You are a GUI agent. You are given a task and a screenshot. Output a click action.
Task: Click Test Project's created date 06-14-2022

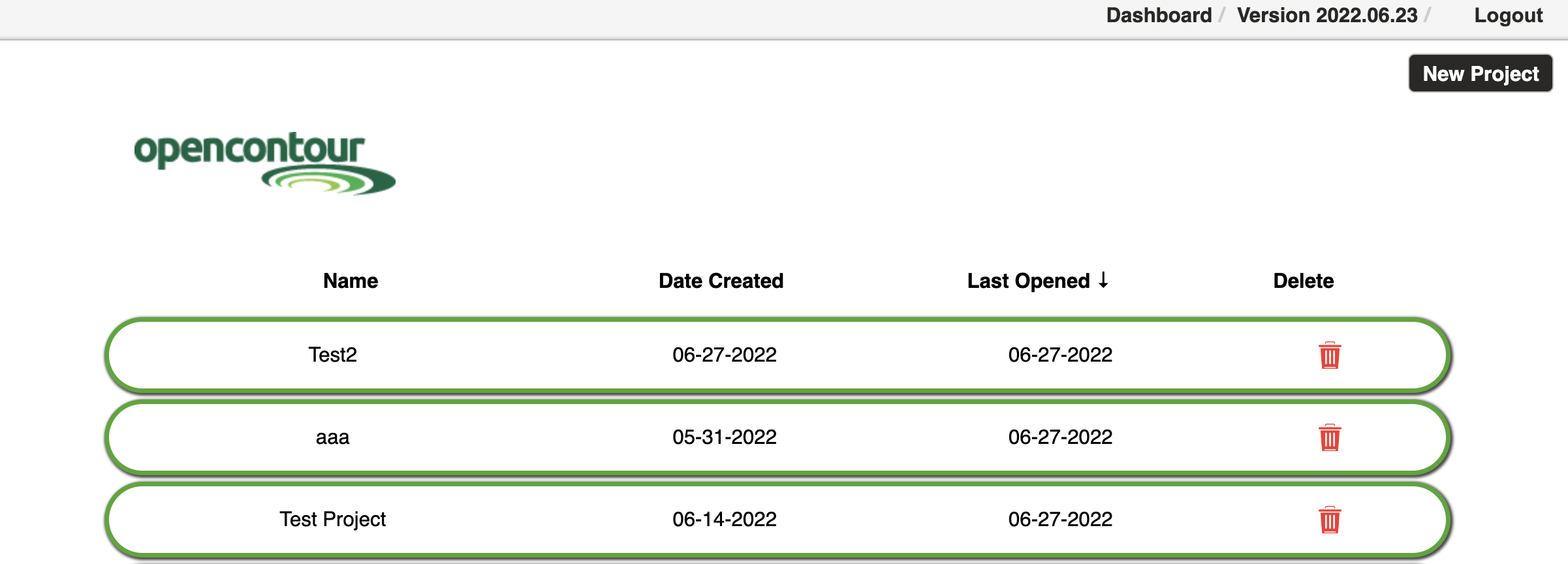click(x=724, y=519)
